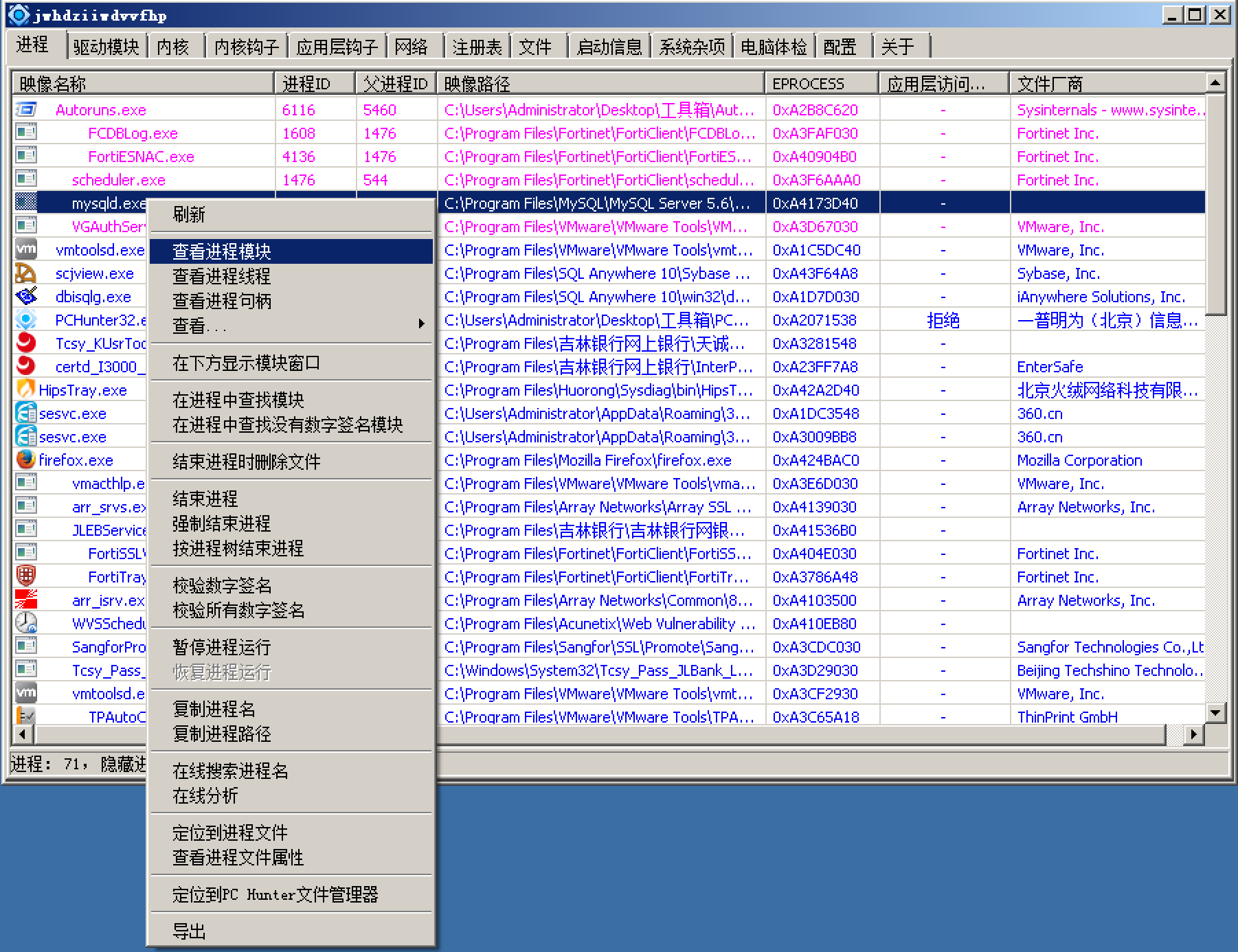Choose 复制进程路径 menu item
Image resolution: width=1238 pixels, height=952 pixels.
point(291,734)
